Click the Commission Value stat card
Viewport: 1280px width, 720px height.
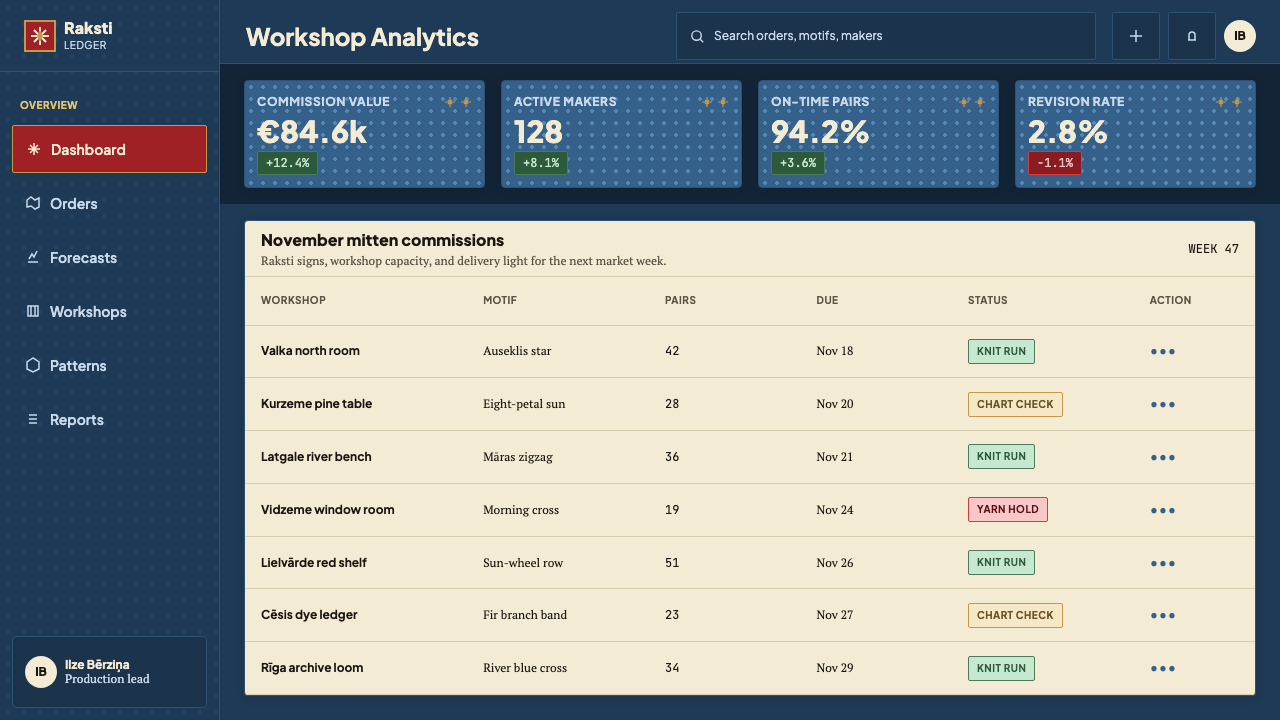364,134
